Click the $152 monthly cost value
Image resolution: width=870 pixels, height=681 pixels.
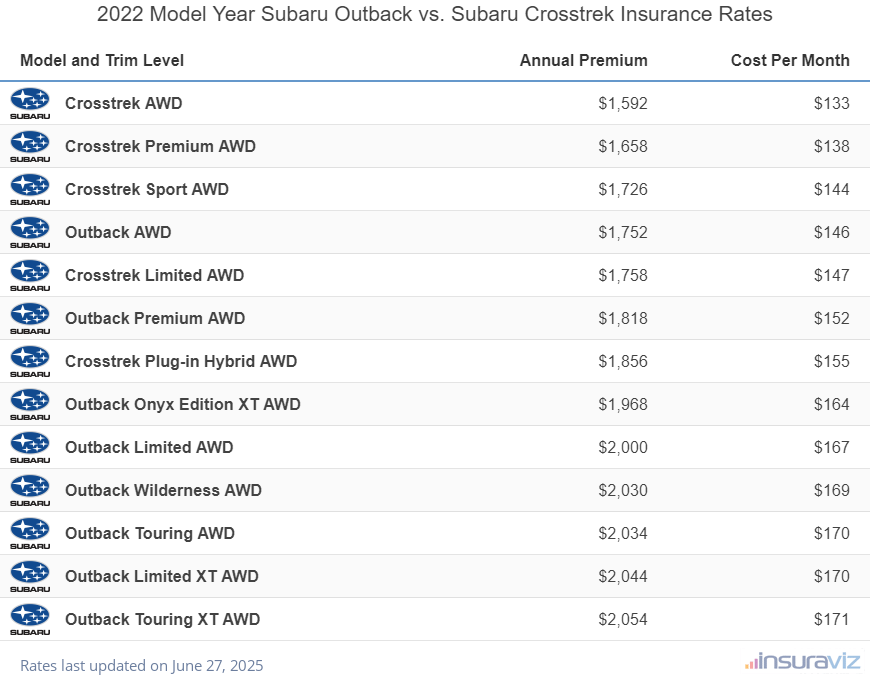click(832, 319)
